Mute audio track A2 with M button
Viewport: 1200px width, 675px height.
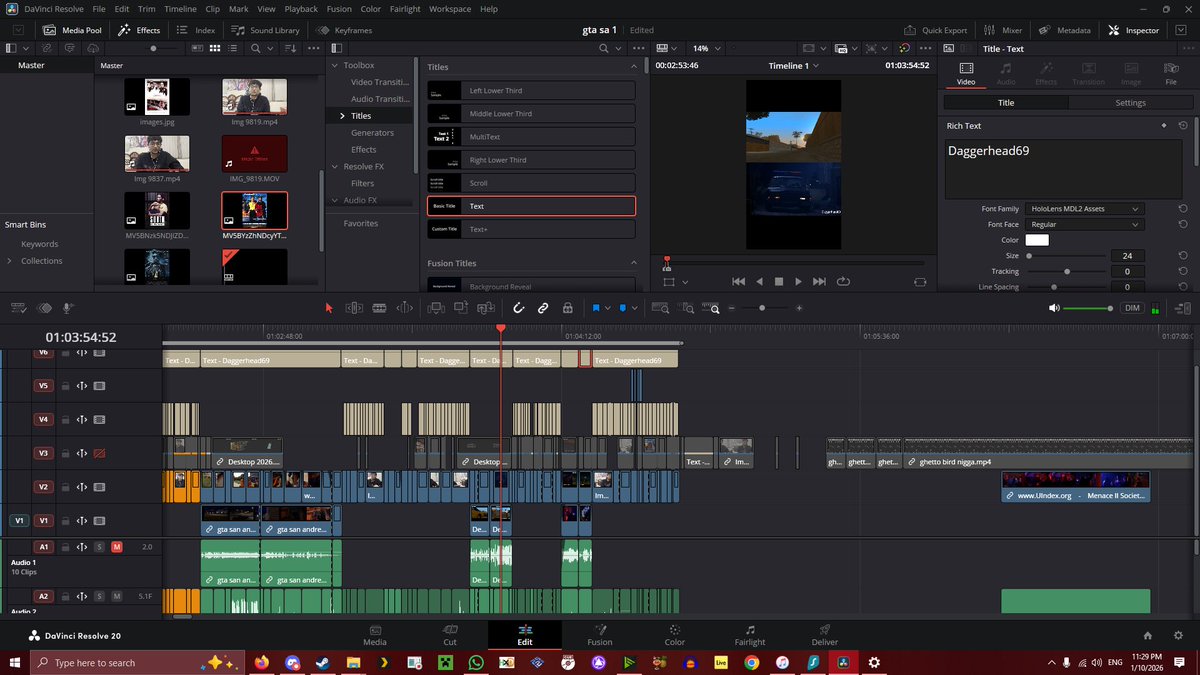click(x=117, y=596)
